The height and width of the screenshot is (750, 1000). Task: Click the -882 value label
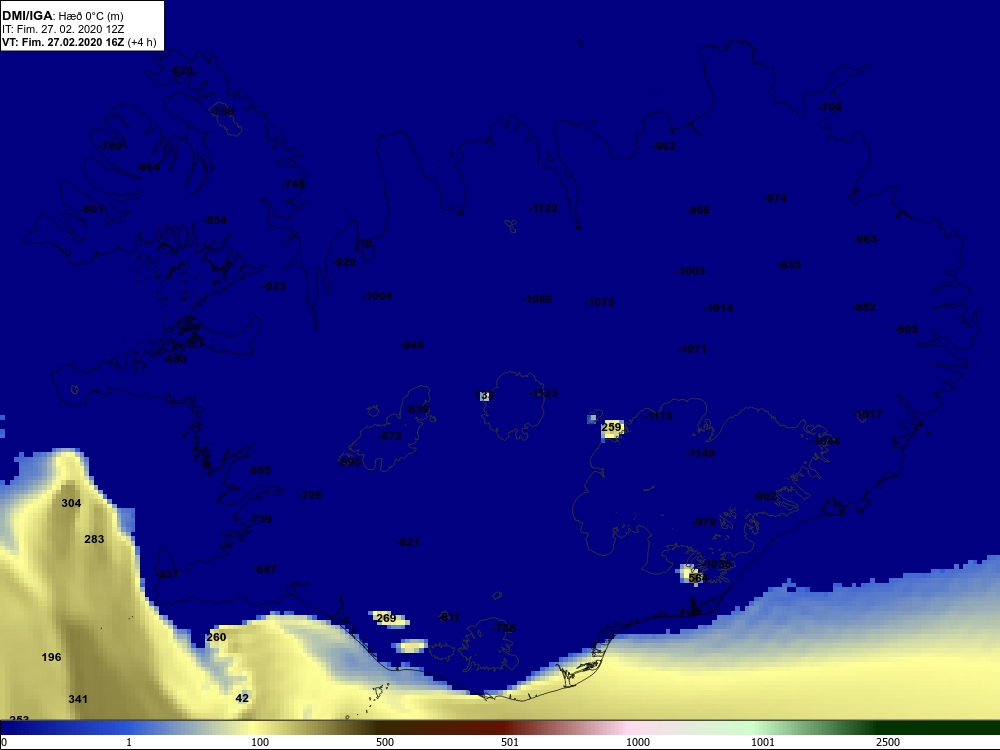pyautogui.click(x=865, y=307)
